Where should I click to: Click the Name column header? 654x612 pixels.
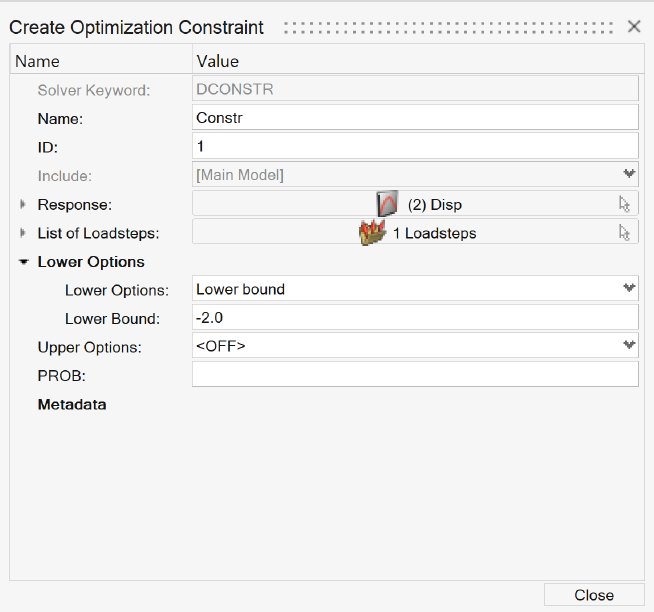[x=38, y=61]
